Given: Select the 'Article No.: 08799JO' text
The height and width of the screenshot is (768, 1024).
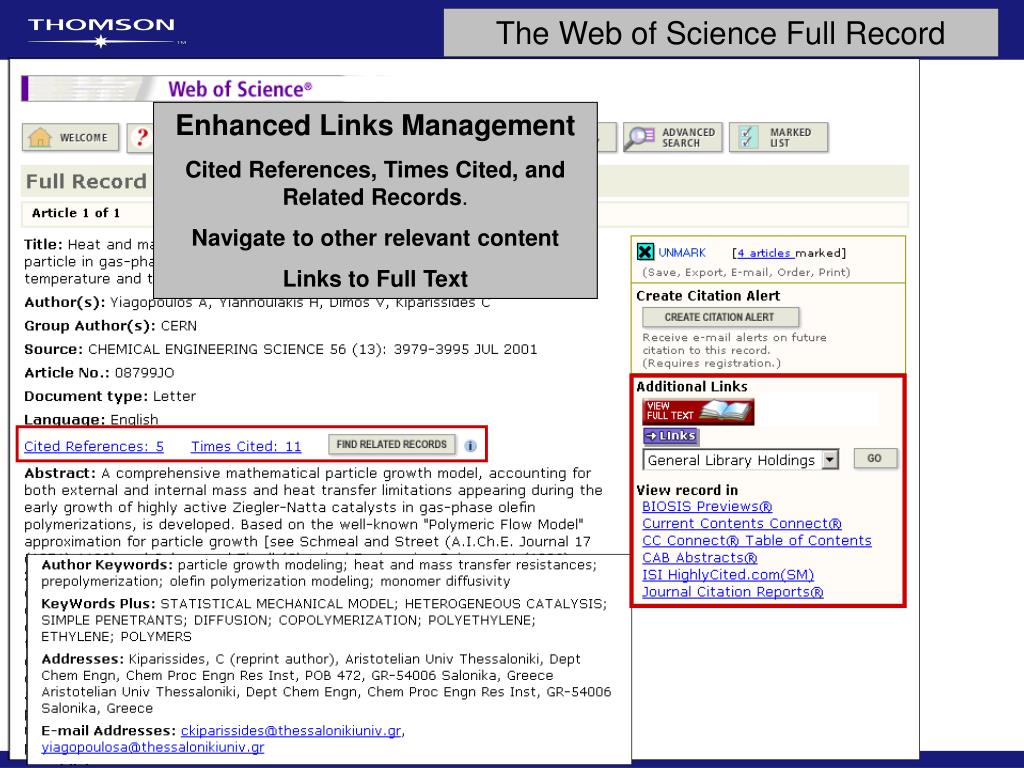Looking at the screenshot, I should pos(99,373).
